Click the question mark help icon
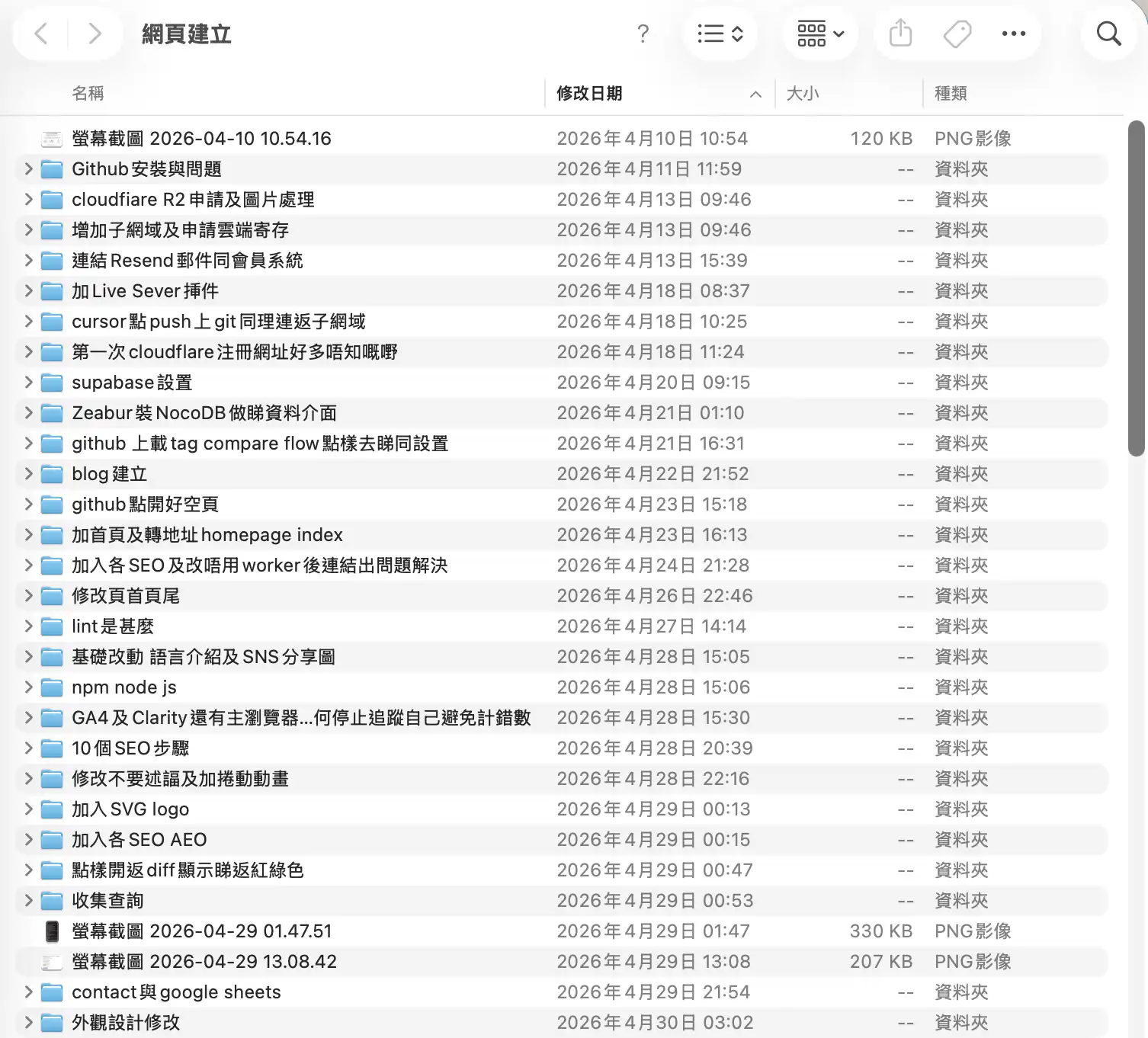This screenshot has height=1038, width=1148. [x=643, y=34]
